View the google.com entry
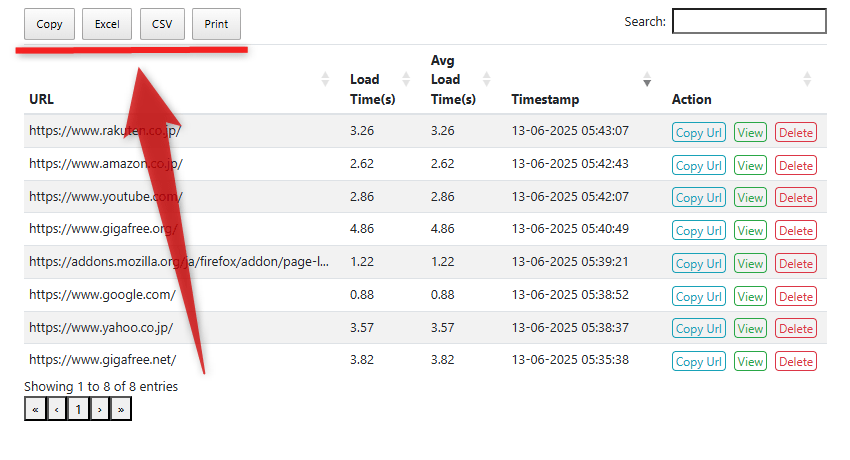 (x=750, y=296)
